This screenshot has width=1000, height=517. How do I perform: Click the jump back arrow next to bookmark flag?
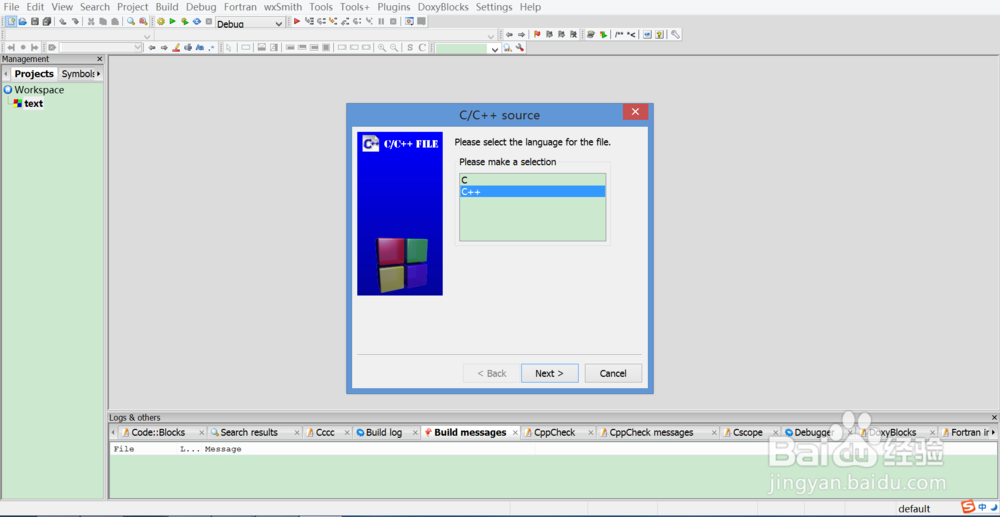click(x=509, y=34)
